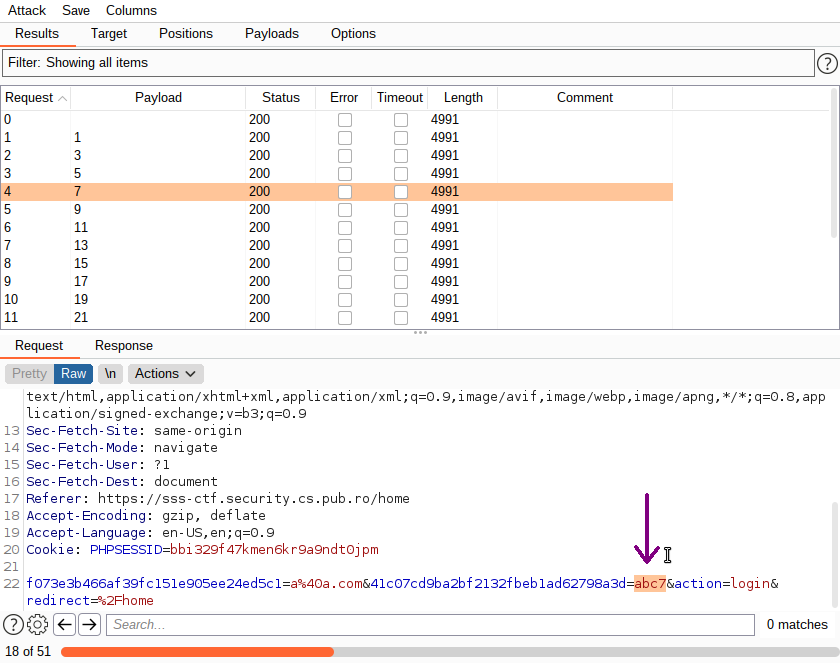The width and height of the screenshot is (840, 663).
Task: Select the Response viewer tab
Action: pos(124,345)
